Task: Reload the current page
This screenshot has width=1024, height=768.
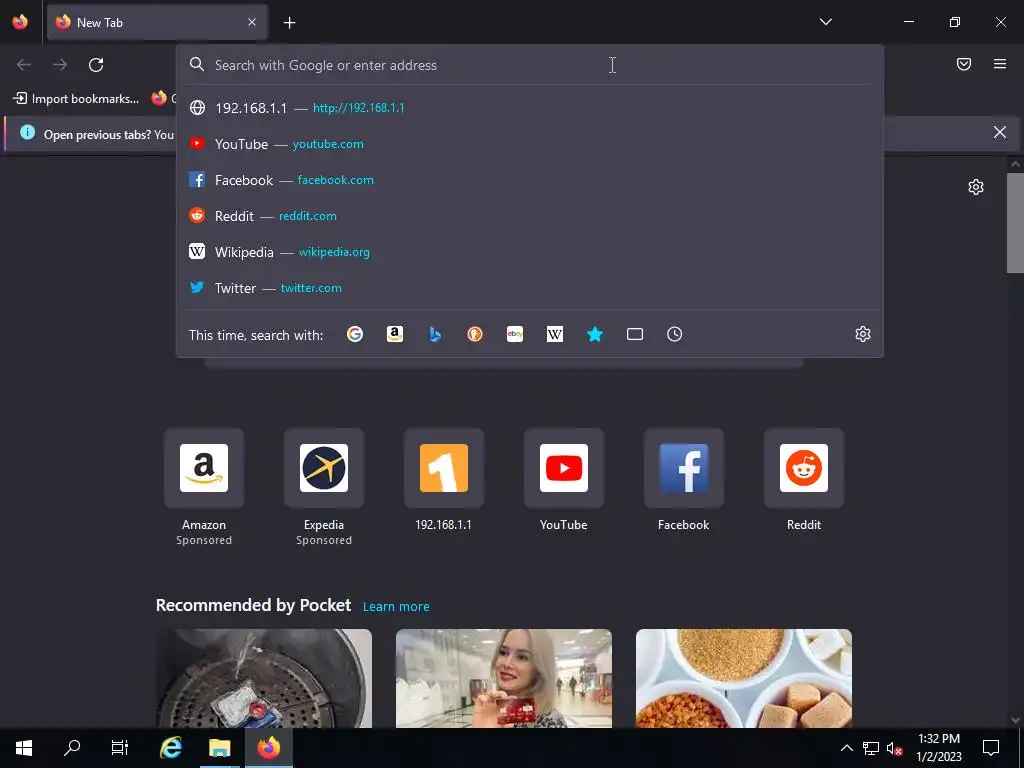Action: coord(96,65)
